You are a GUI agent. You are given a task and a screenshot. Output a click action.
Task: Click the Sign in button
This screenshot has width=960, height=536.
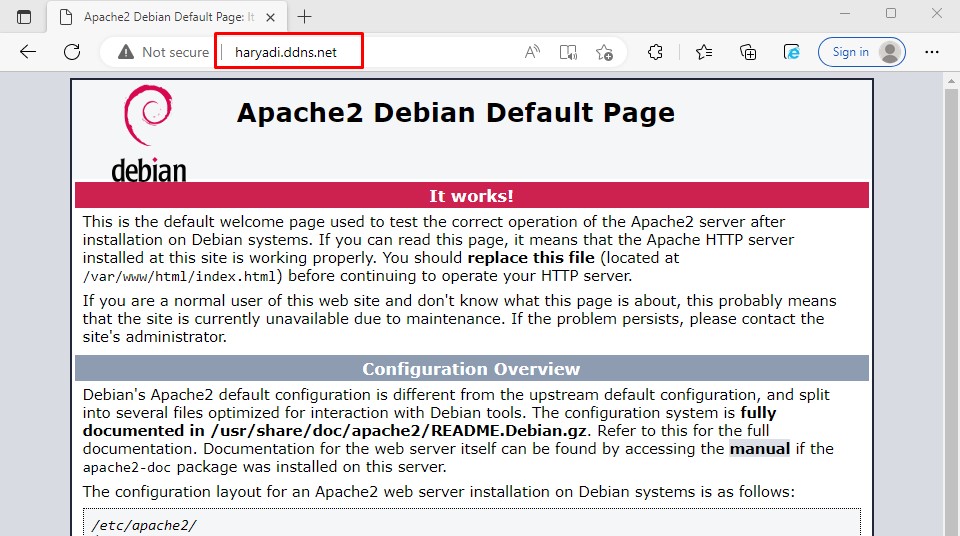point(861,52)
